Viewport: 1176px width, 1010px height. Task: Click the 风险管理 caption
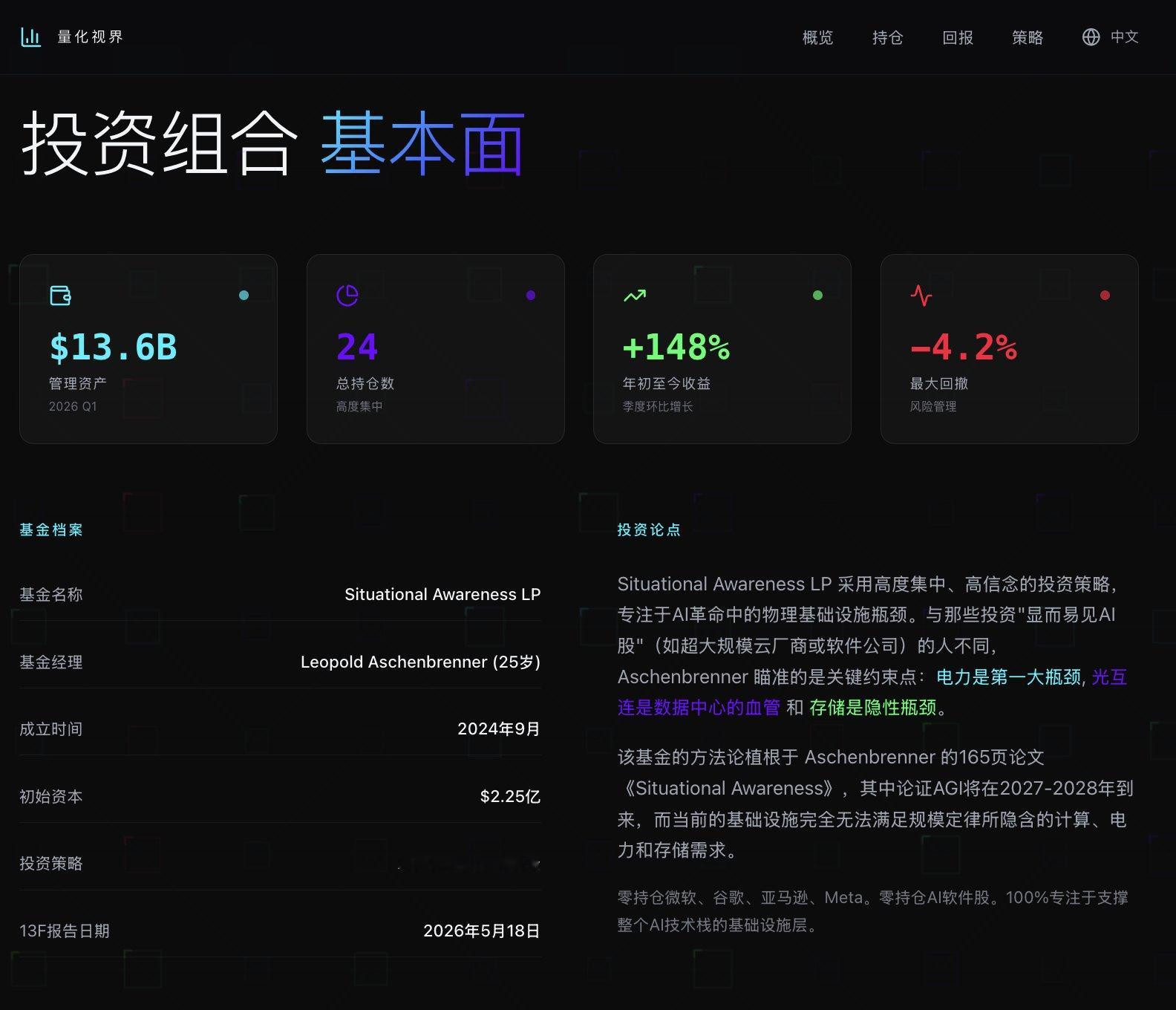click(933, 406)
